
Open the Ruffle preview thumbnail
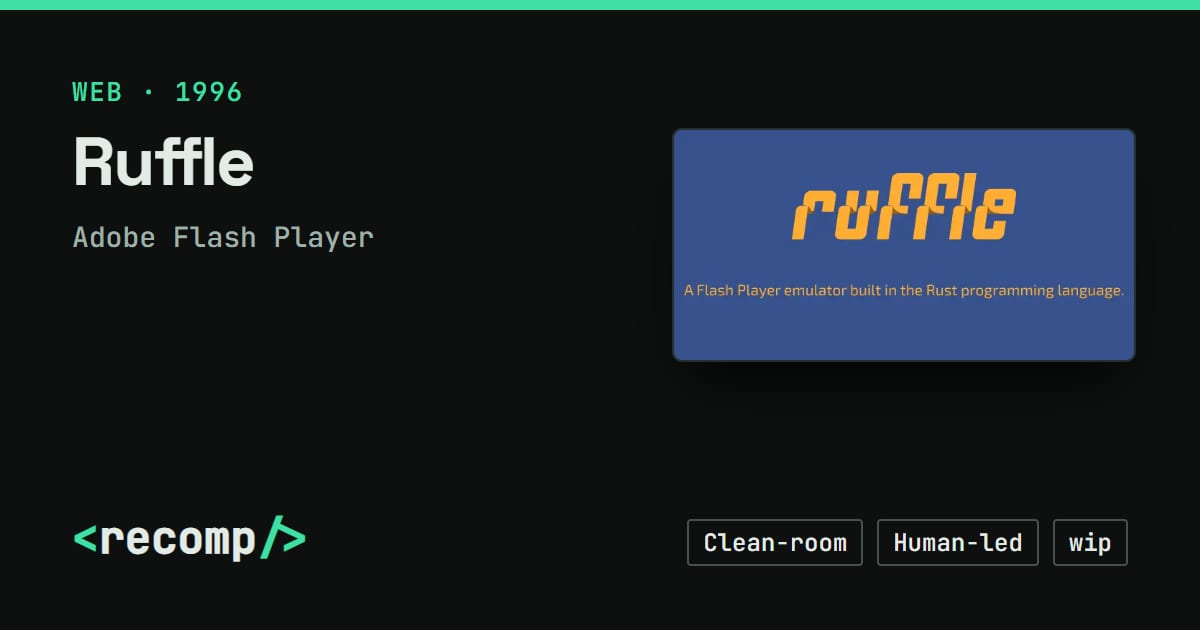904,245
